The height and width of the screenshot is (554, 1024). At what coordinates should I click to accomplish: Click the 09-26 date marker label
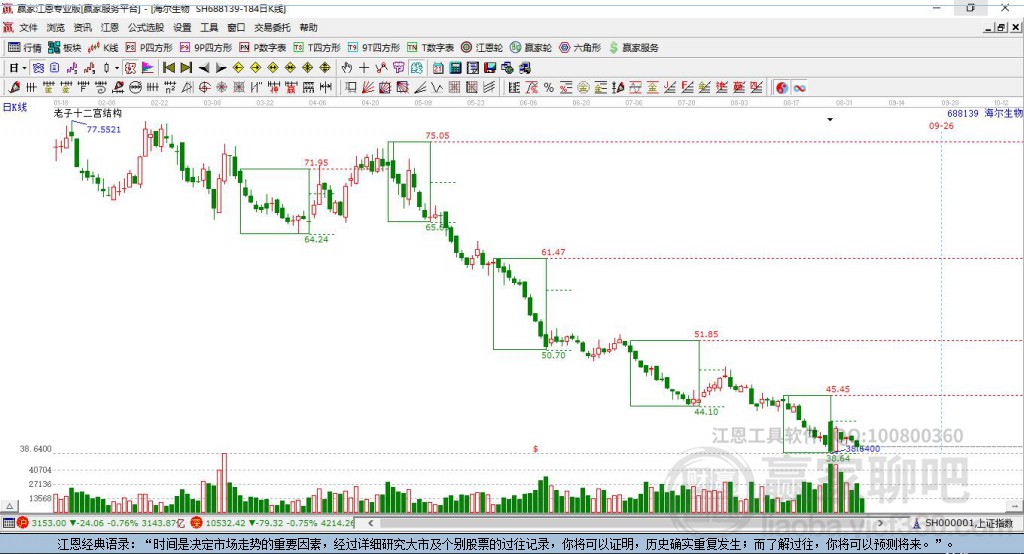click(941, 125)
